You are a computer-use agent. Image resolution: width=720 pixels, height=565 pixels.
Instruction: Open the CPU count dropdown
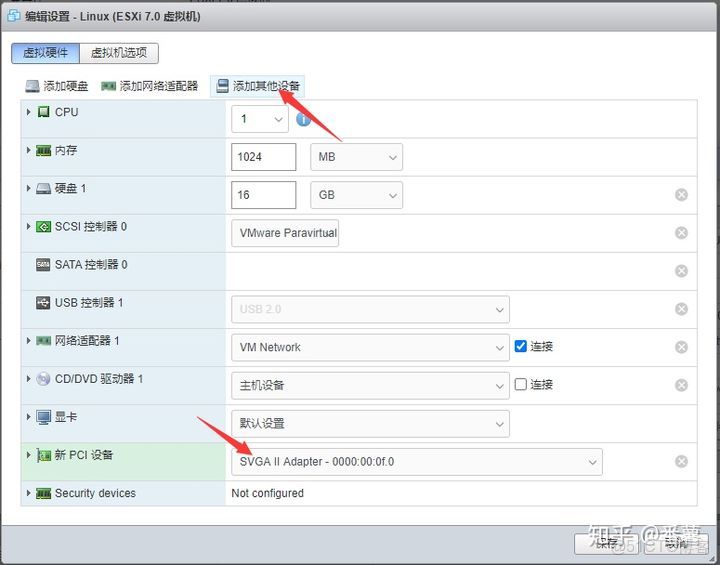pyautogui.click(x=260, y=119)
